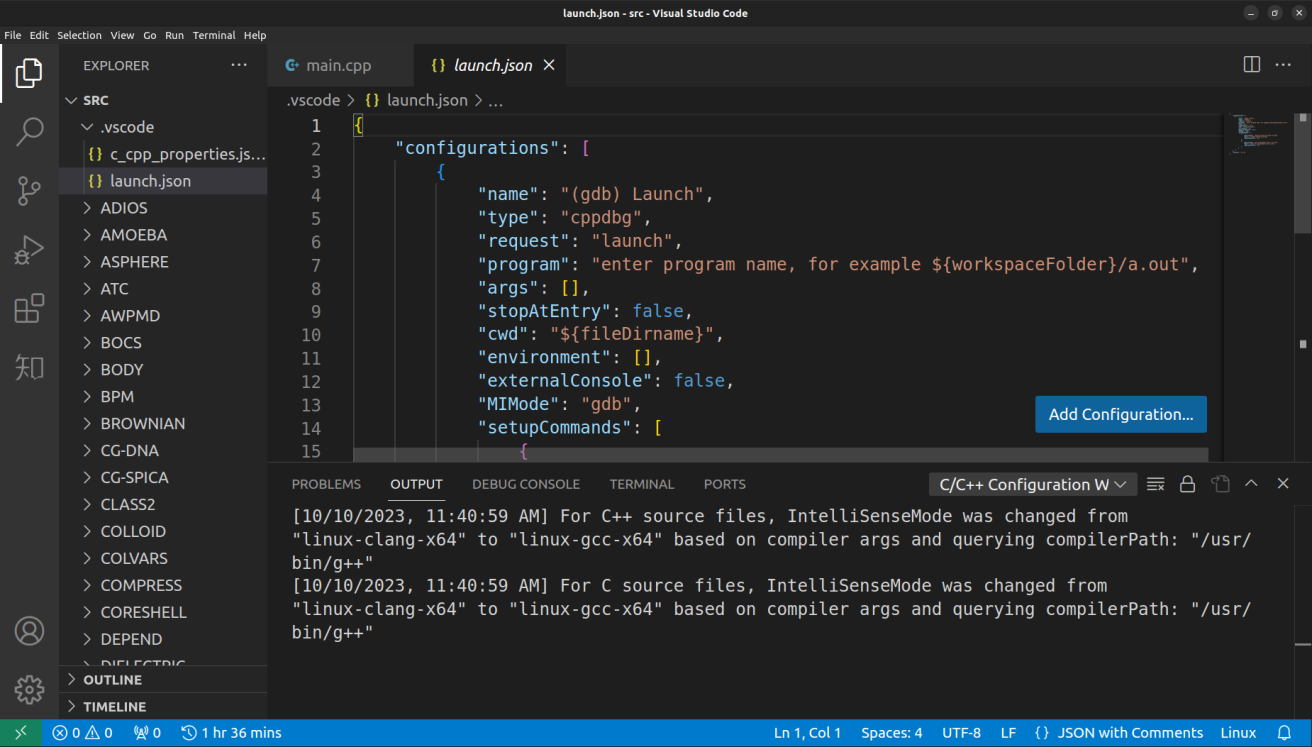This screenshot has width=1312, height=747.
Task: Collapse the .vscode folder
Action: click(126, 127)
